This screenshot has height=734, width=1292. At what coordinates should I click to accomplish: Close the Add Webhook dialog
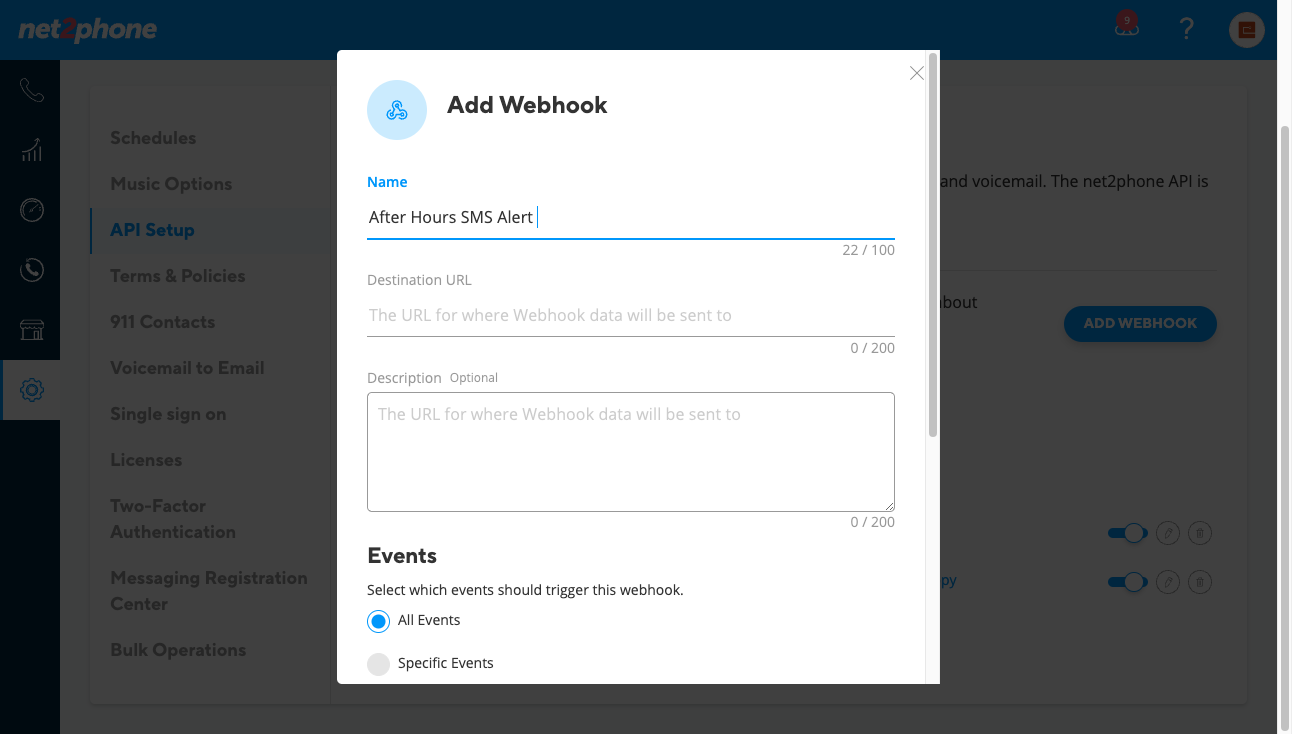916,73
